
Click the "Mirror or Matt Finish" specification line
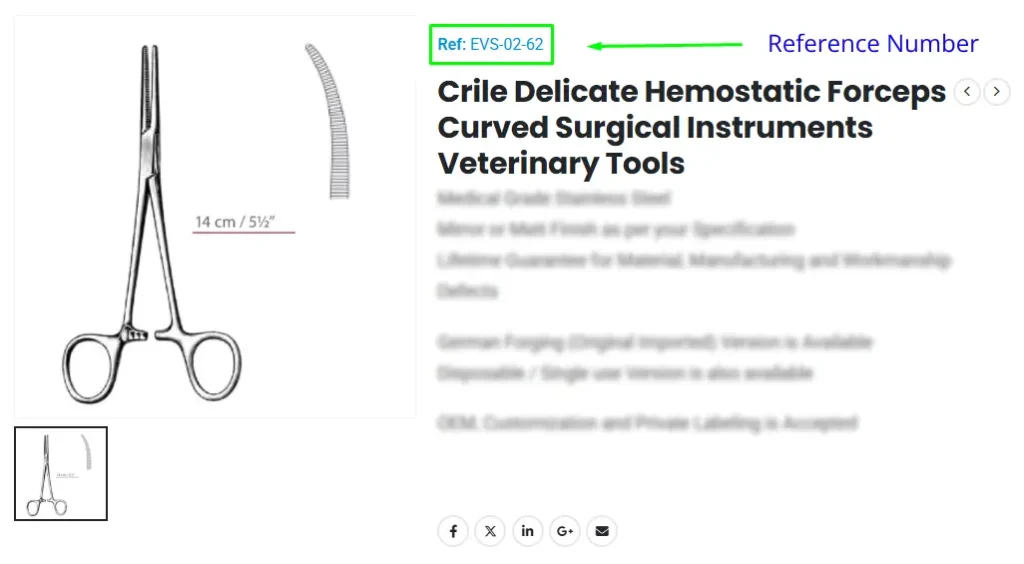coord(615,229)
